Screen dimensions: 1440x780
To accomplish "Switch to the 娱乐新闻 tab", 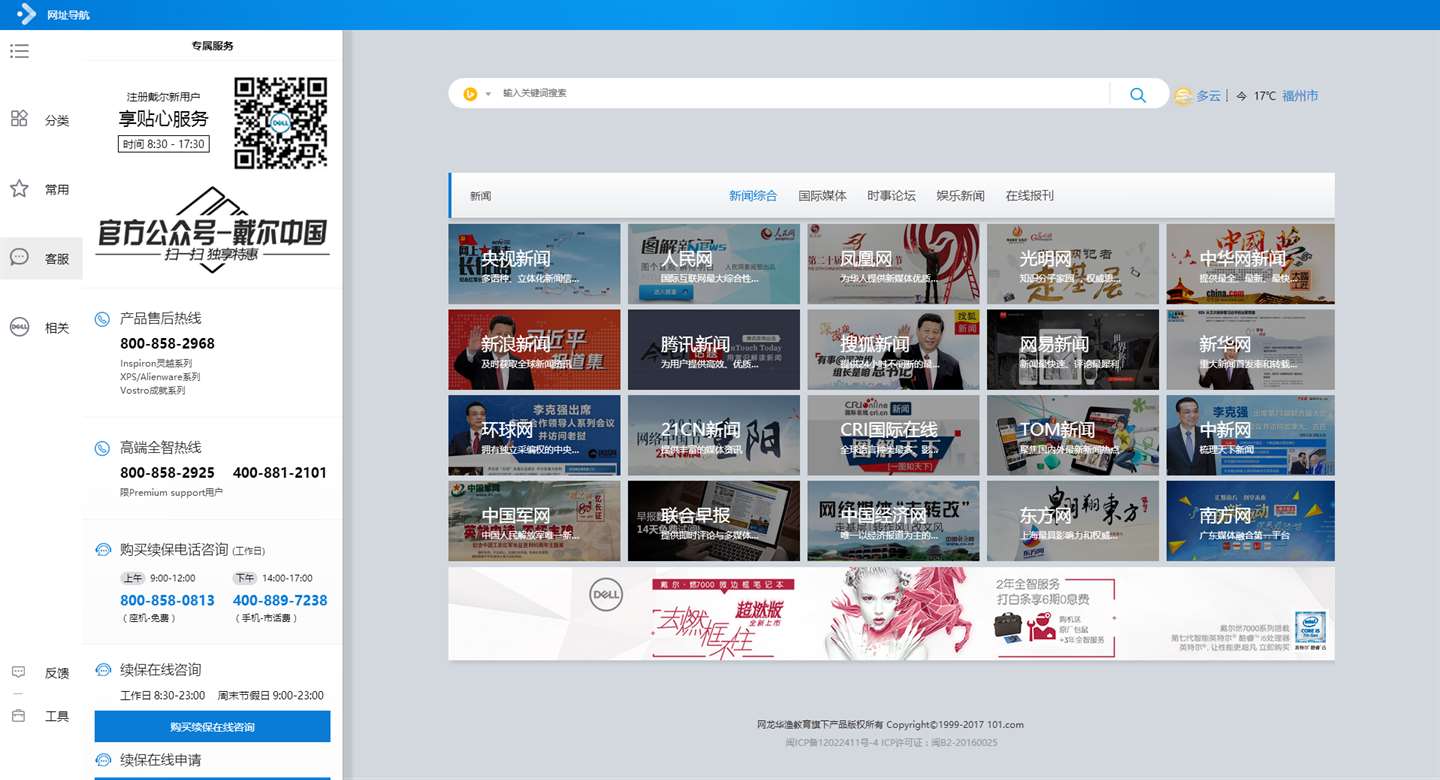I will click(x=960, y=196).
